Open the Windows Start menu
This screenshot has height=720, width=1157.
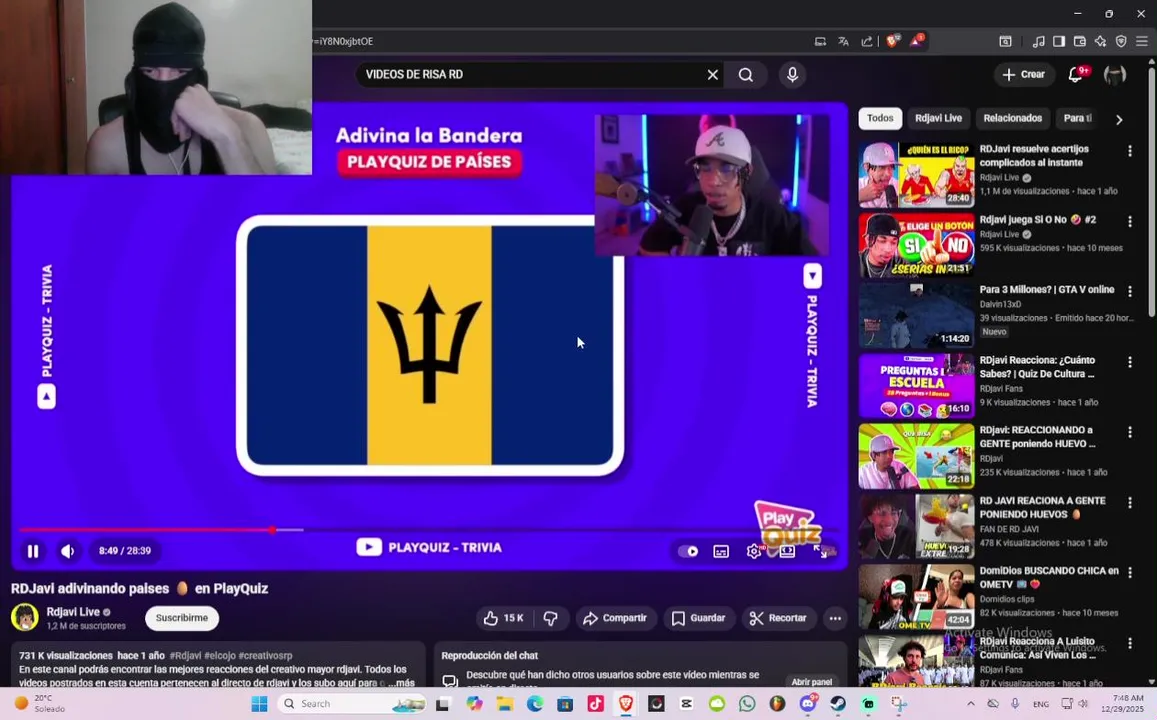point(259,704)
